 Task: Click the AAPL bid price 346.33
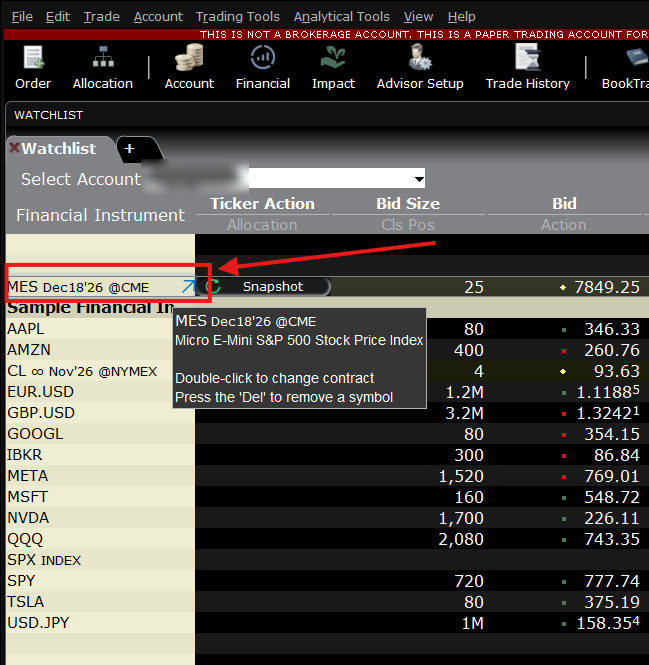pos(612,329)
